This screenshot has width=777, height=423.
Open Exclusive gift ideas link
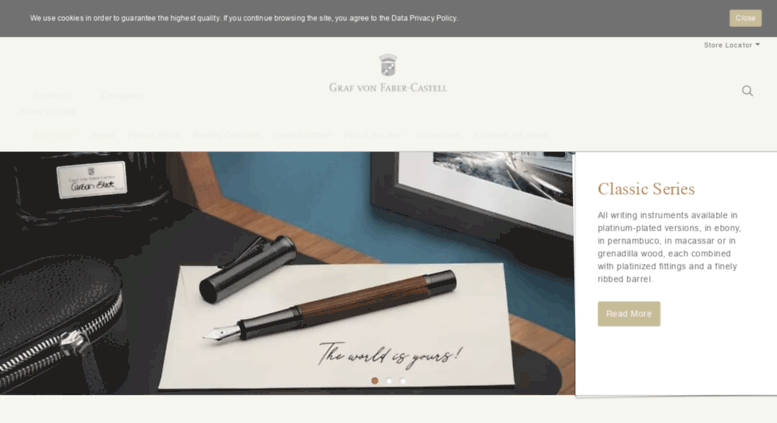click(x=510, y=135)
